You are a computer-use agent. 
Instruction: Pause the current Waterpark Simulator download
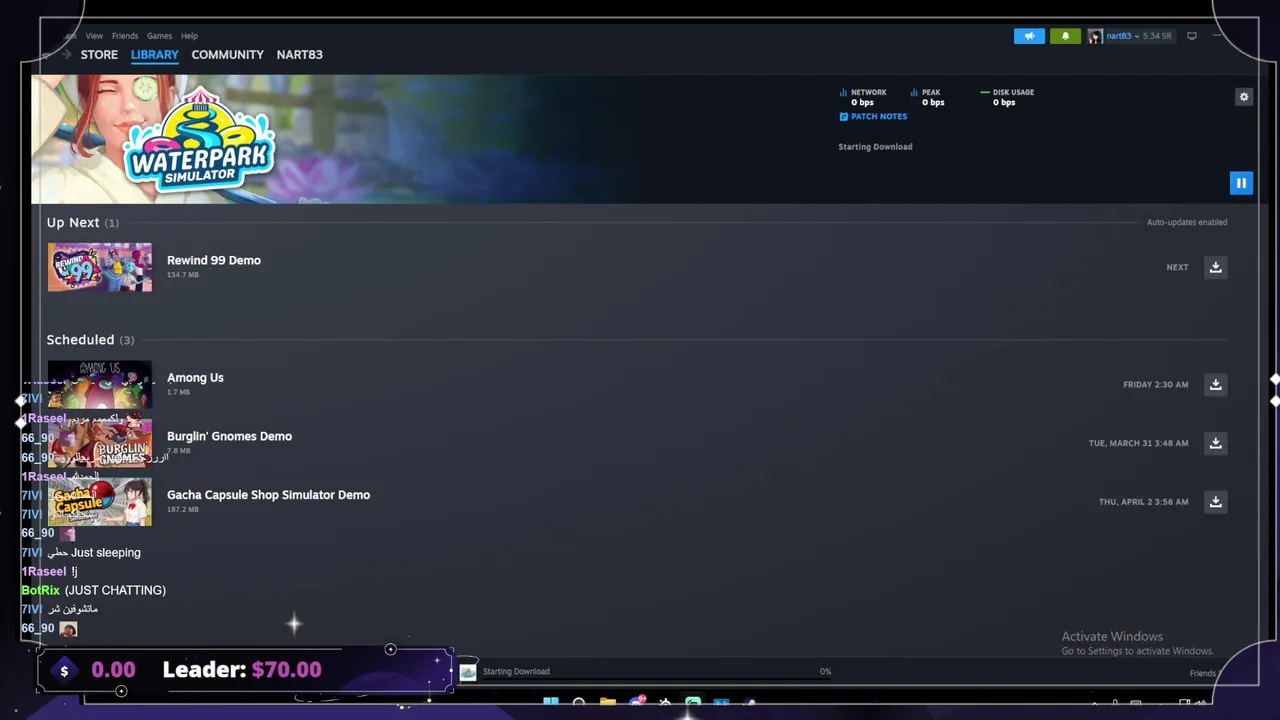point(1241,183)
